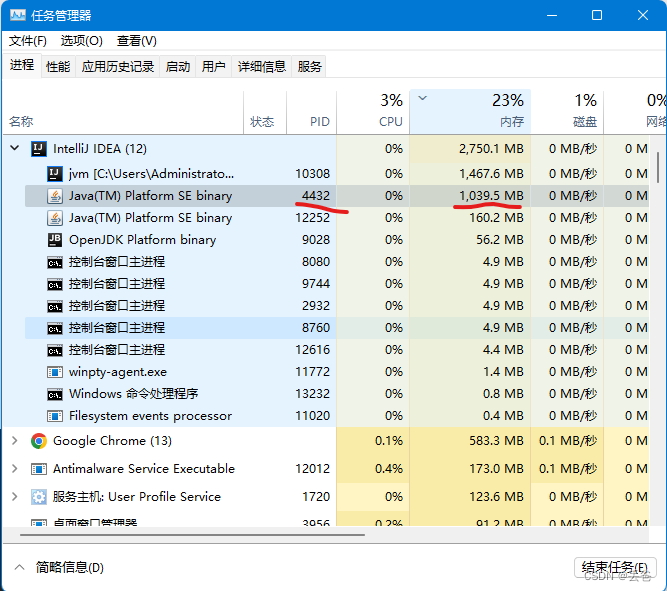This screenshot has height=591, width=667.
Task: Click the vertical scrollbar thumb
Action: coord(658,168)
